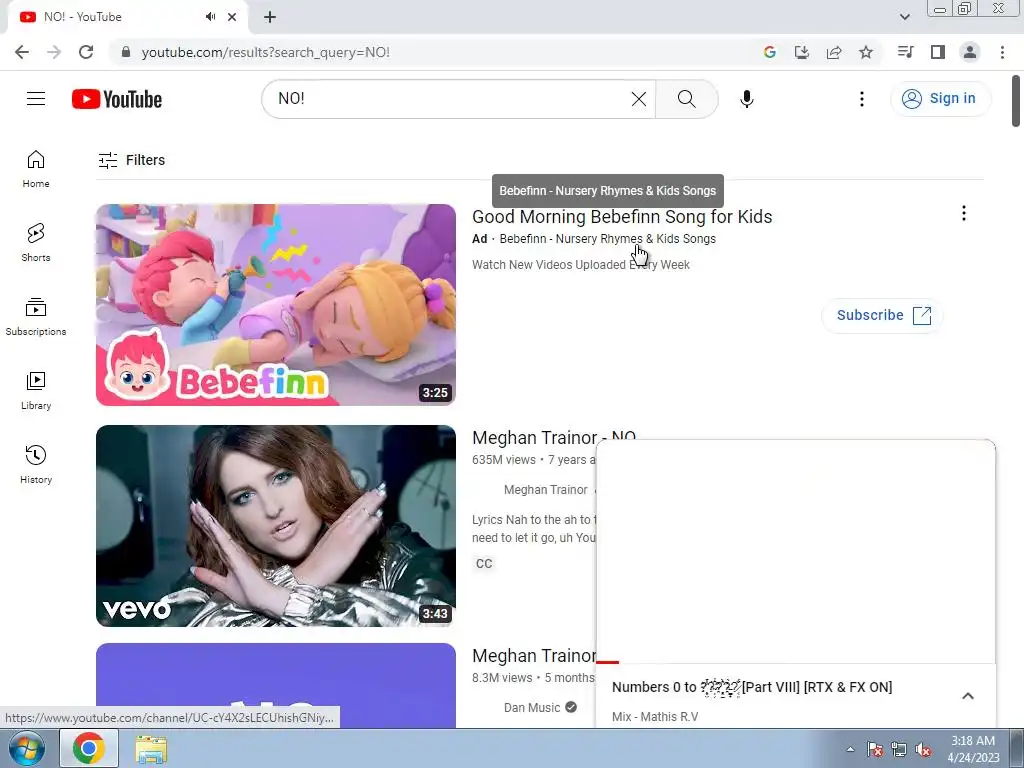Click the Subscribe button on Bebefinn ad
Viewport: 1024px width, 768px height.
click(882, 315)
